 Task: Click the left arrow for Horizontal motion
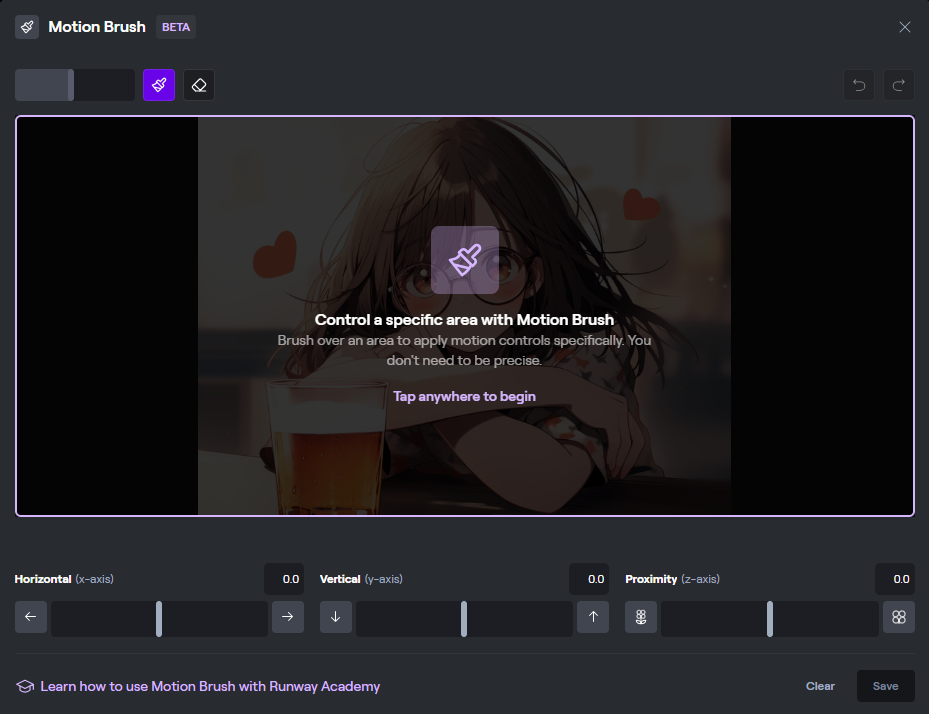pos(31,617)
